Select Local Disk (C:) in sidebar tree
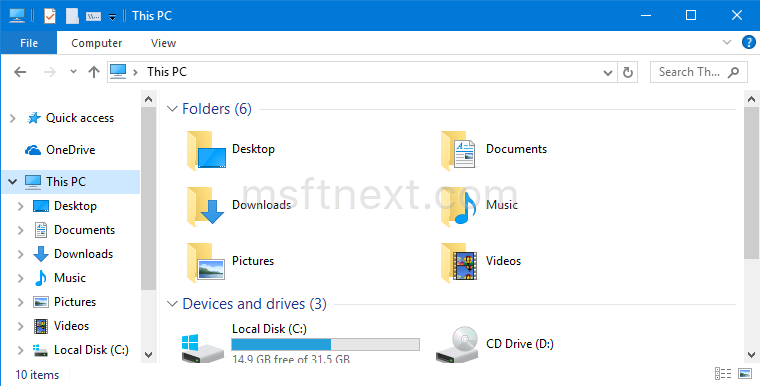 (91, 350)
